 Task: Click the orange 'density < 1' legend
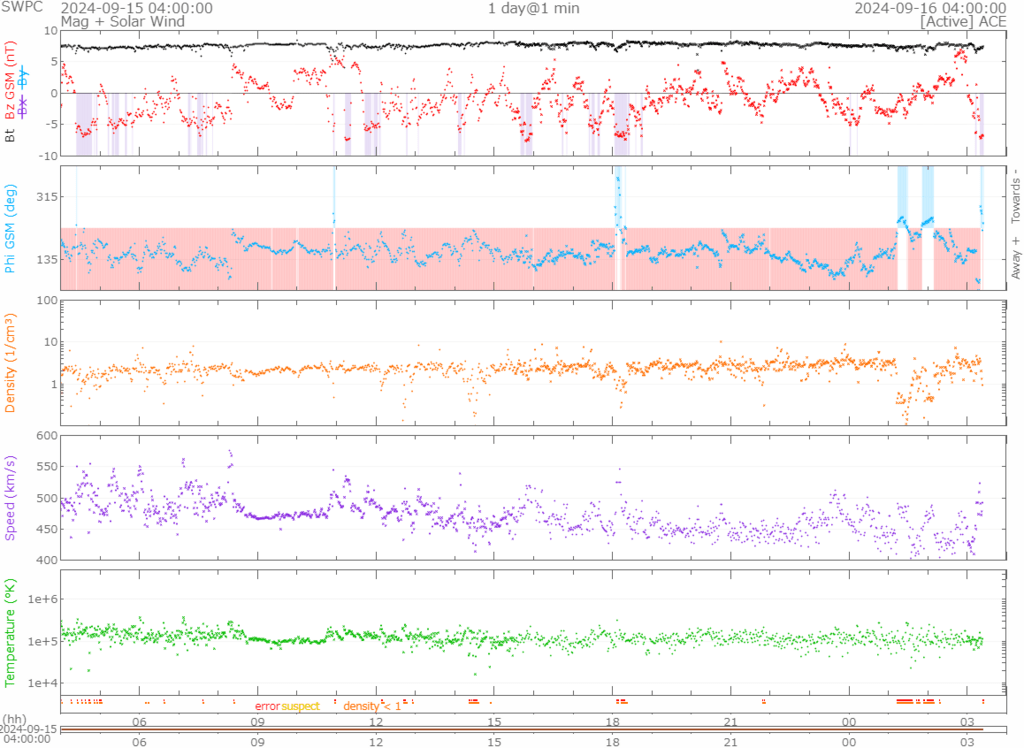372,706
